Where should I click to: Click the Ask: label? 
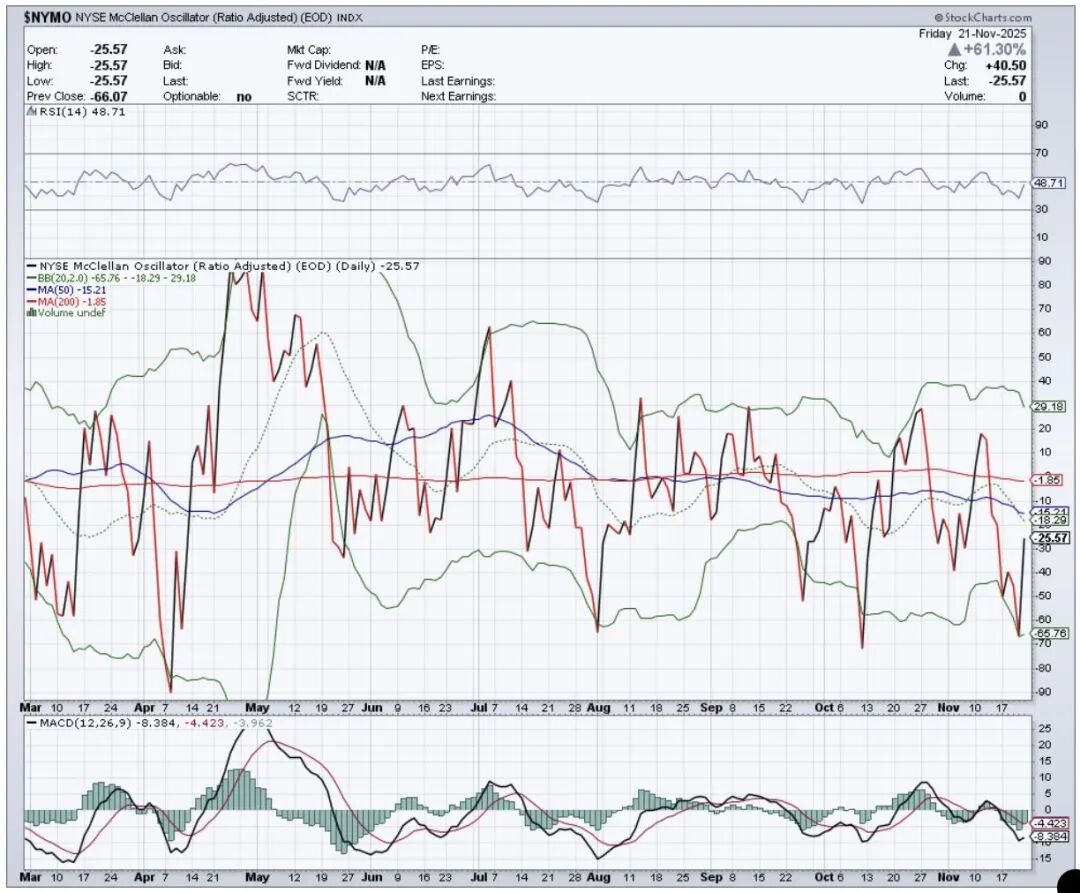click(x=174, y=50)
